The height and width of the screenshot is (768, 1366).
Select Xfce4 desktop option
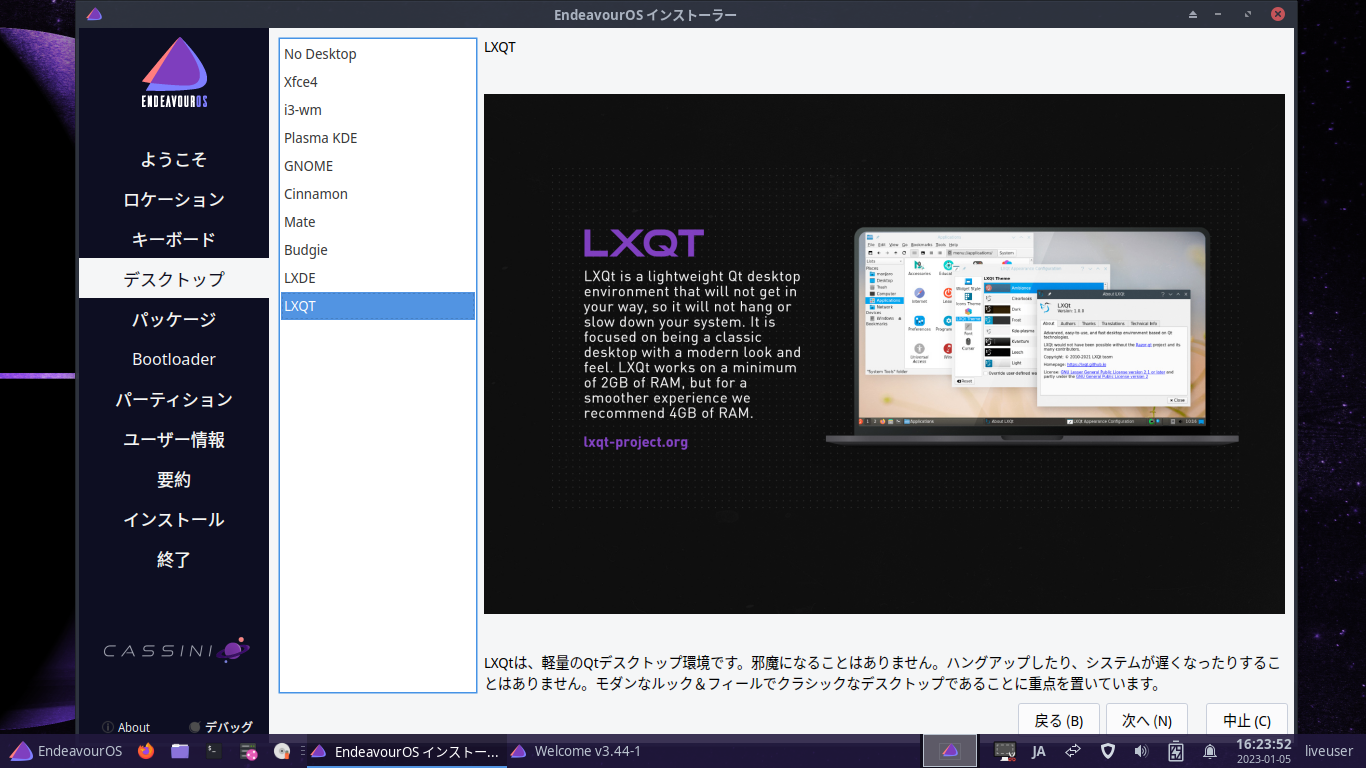[377, 82]
